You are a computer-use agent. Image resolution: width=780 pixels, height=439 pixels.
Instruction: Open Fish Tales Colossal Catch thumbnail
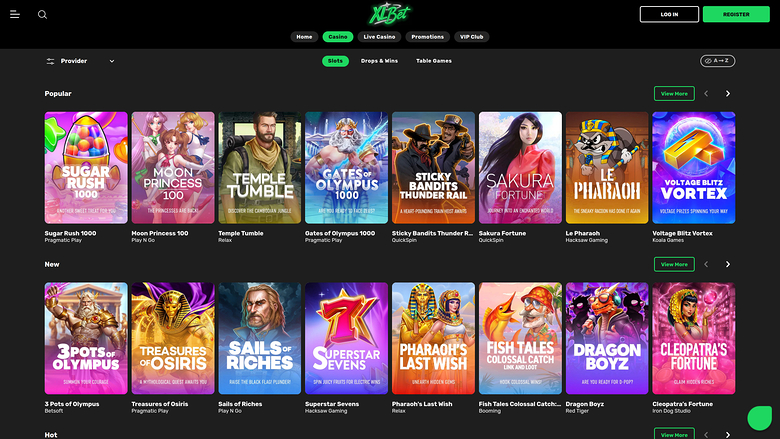tap(520, 339)
